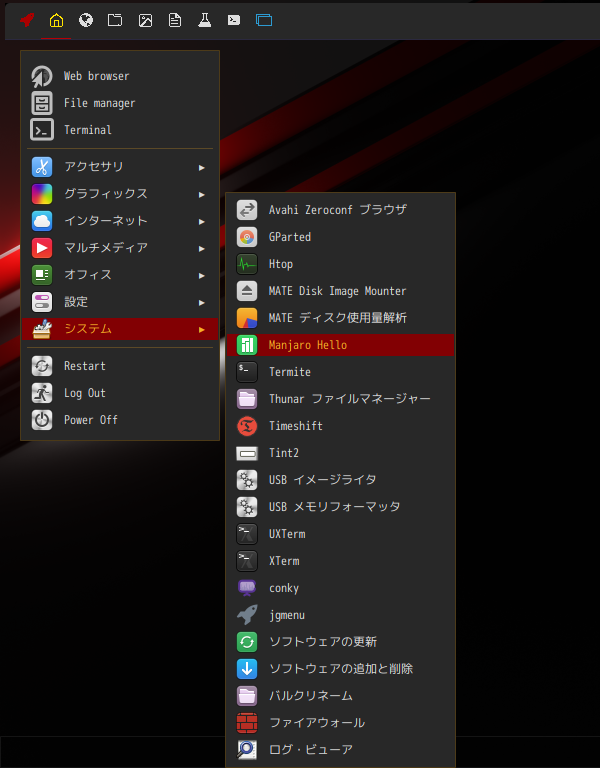Click the GParted disc icon
600x768 pixels.
pos(247,237)
